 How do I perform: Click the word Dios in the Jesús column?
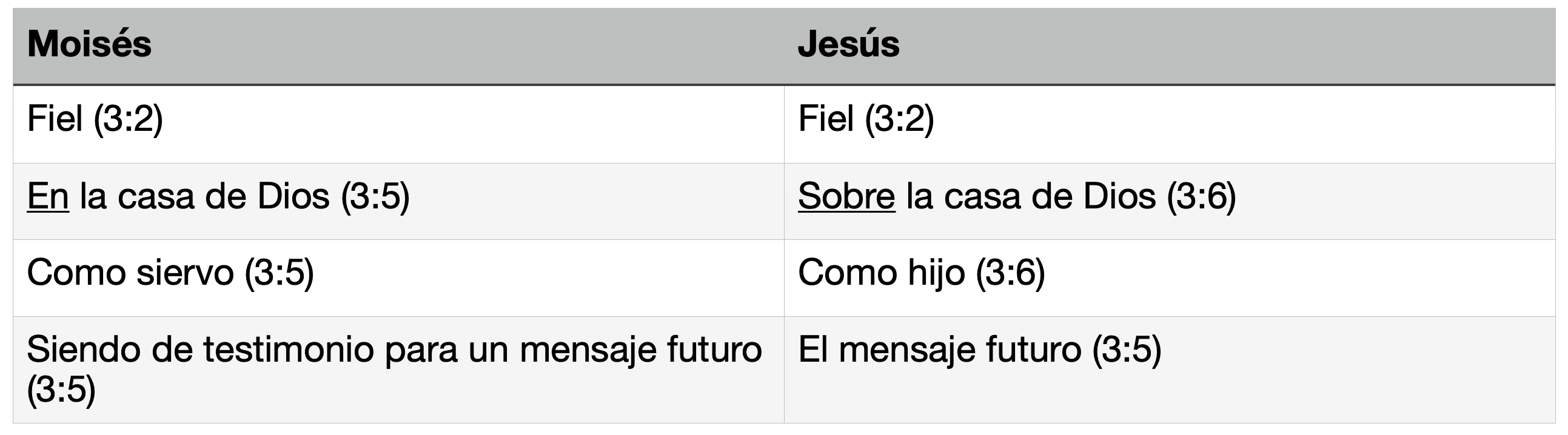1119,196
